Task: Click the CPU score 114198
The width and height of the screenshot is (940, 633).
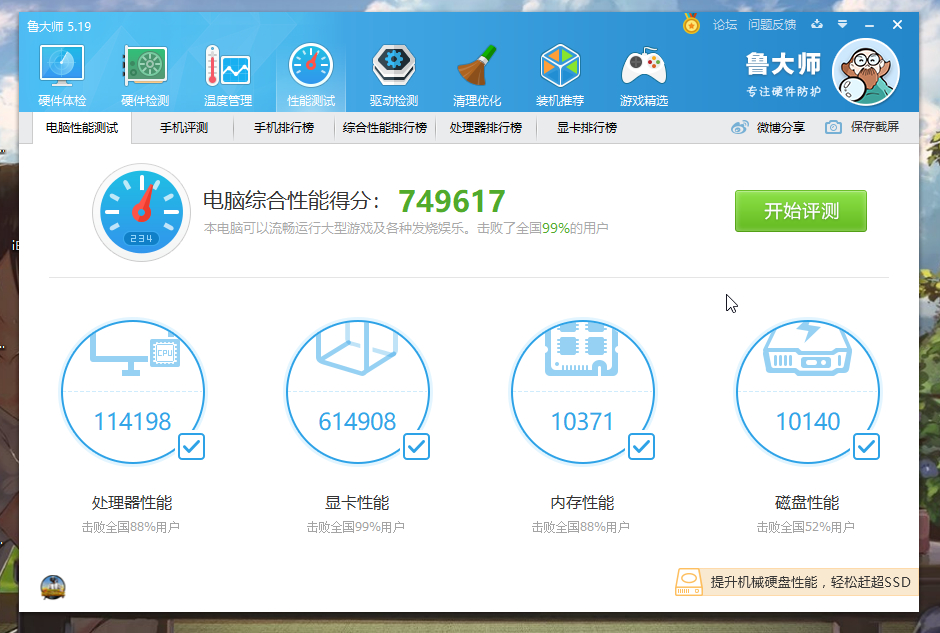Action: click(132, 421)
